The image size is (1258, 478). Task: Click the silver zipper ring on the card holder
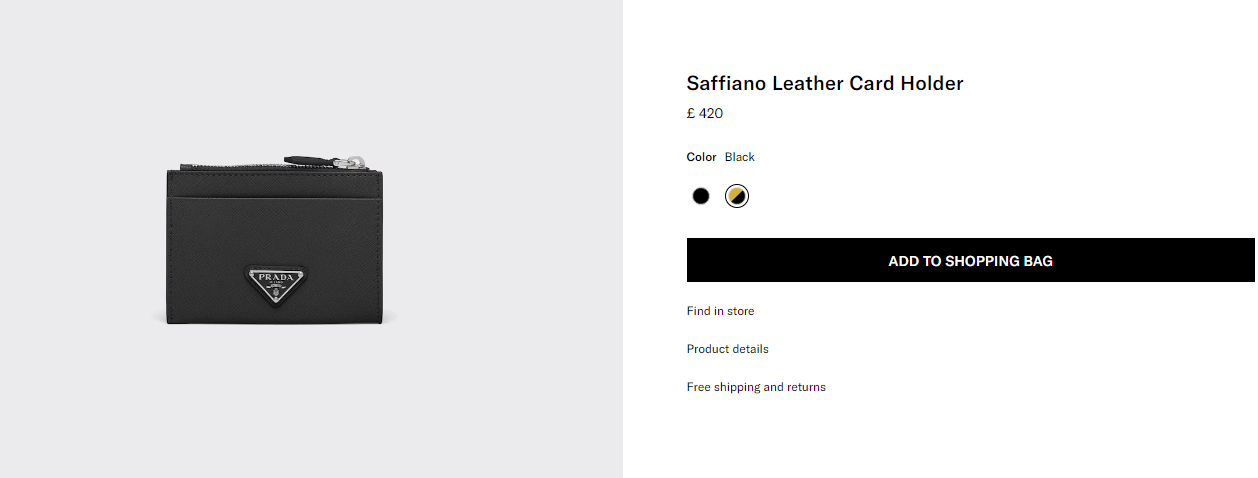point(354,160)
